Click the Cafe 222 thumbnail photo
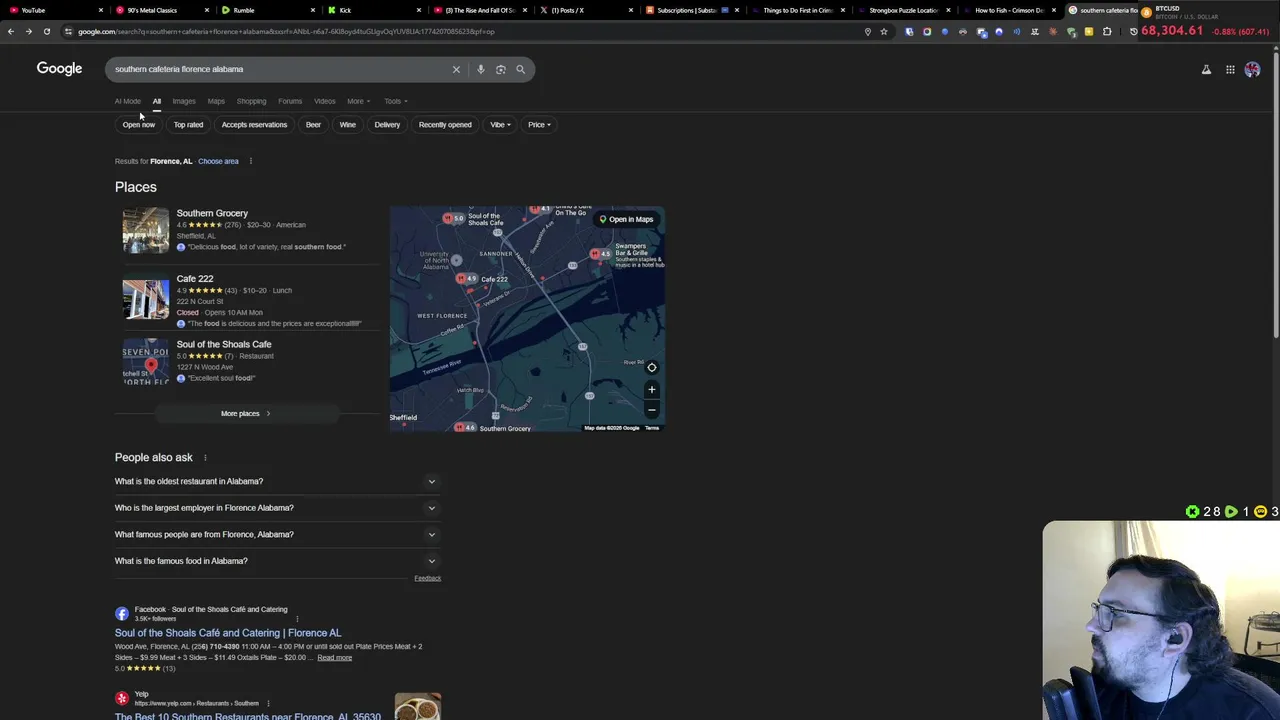 coord(146,297)
